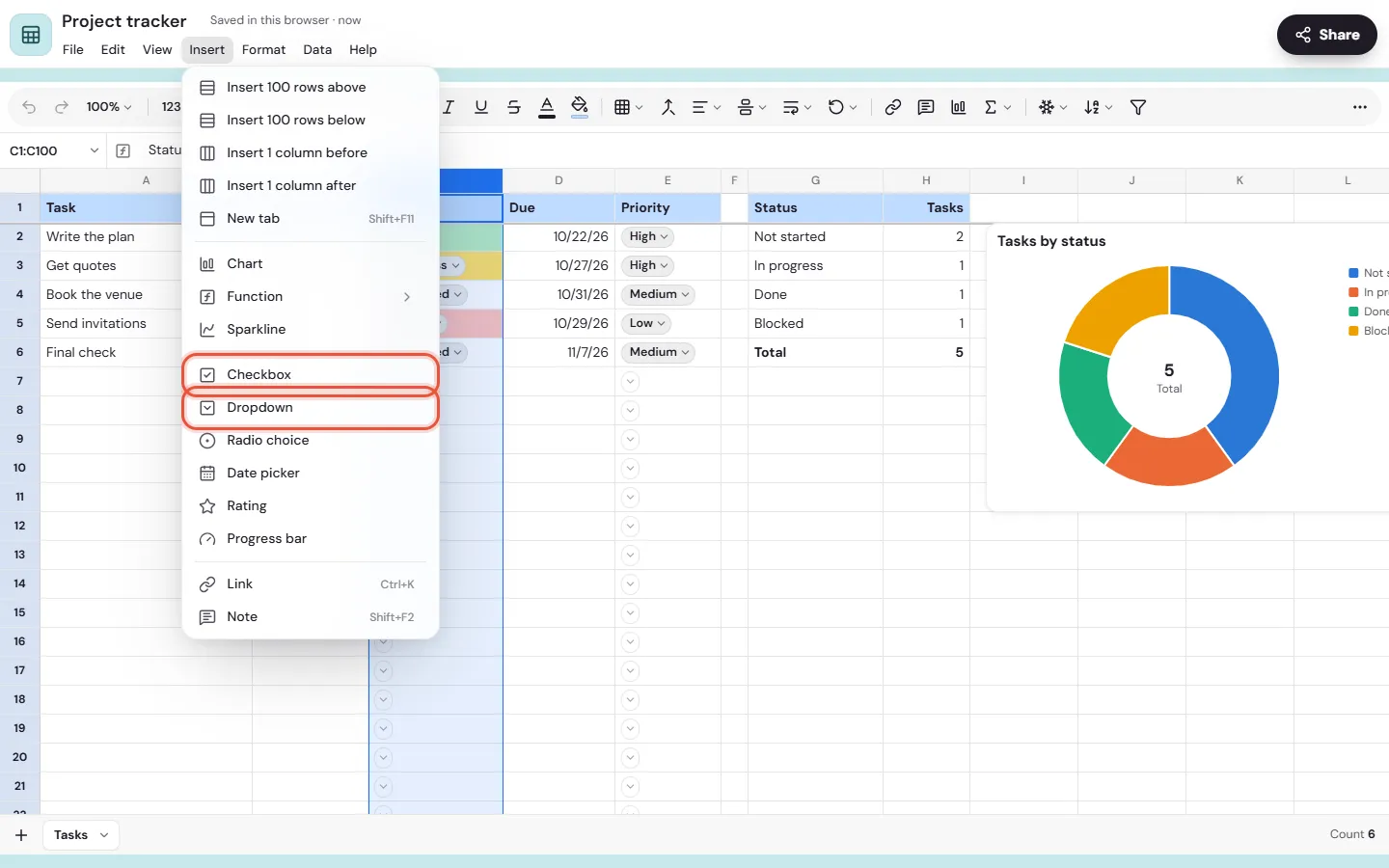
Task: Select Chart from Insert menu
Action: tap(311, 263)
